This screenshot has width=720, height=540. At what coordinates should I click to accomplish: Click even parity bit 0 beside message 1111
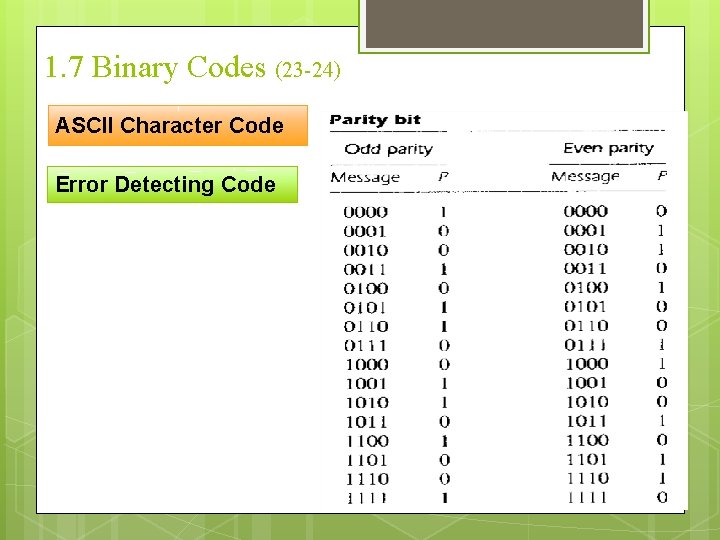[662, 497]
